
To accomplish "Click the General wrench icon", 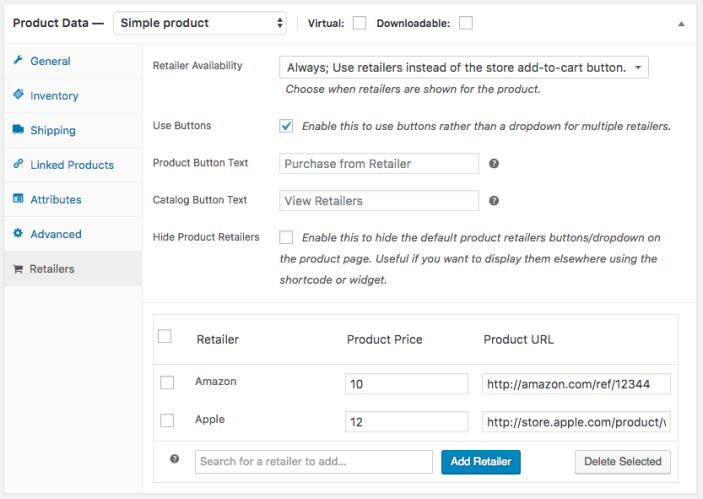I will point(18,61).
